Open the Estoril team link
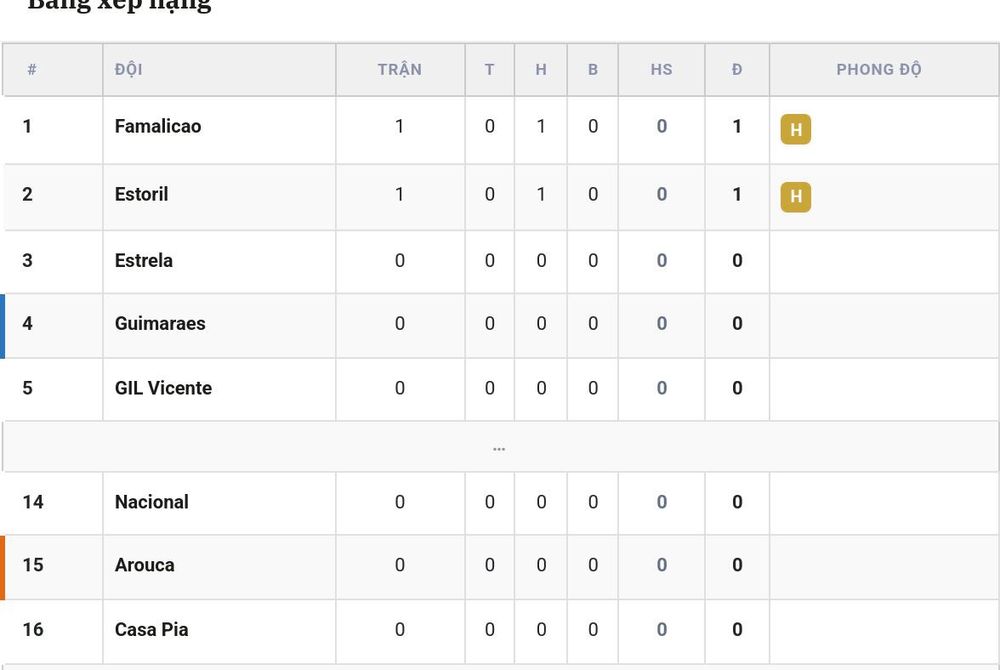The height and width of the screenshot is (670, 1000). (141, 194)
